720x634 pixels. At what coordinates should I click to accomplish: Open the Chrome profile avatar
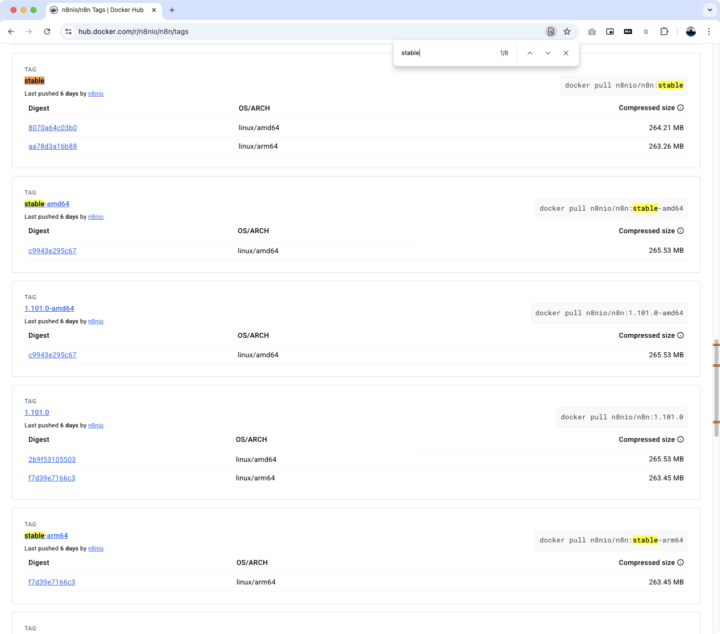(x=691, y=32)
